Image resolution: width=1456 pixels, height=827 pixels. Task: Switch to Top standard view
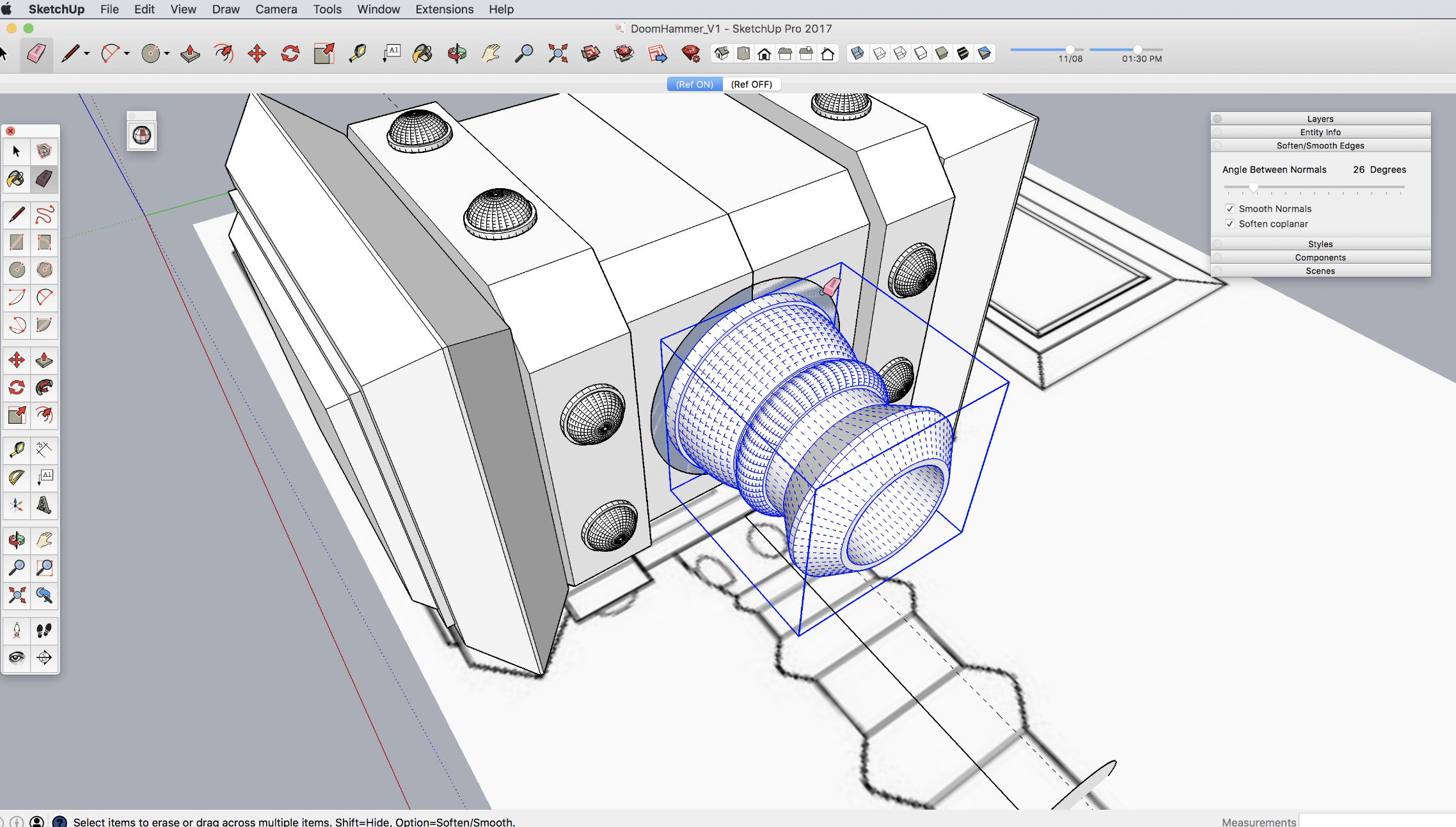(743, 54)
